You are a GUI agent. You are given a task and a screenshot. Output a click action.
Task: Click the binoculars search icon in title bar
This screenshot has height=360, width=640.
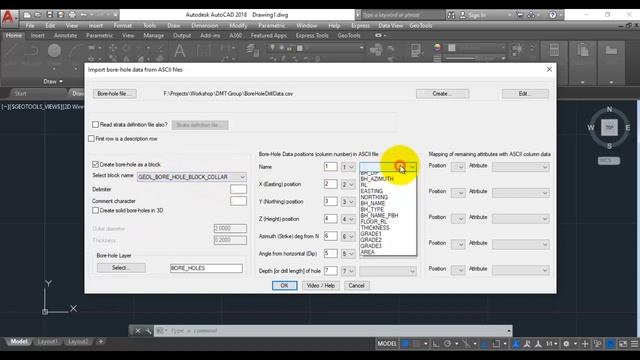[x=451, y=15]
